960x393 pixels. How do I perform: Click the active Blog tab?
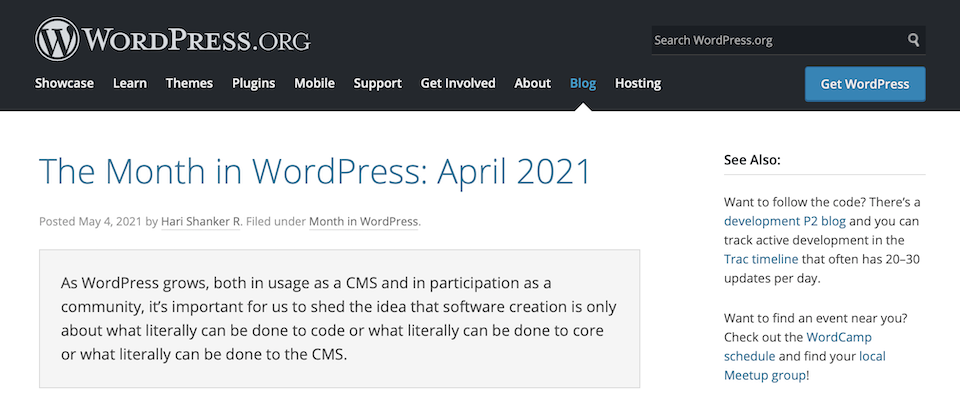pyautogui.click(x=583, y=83)
